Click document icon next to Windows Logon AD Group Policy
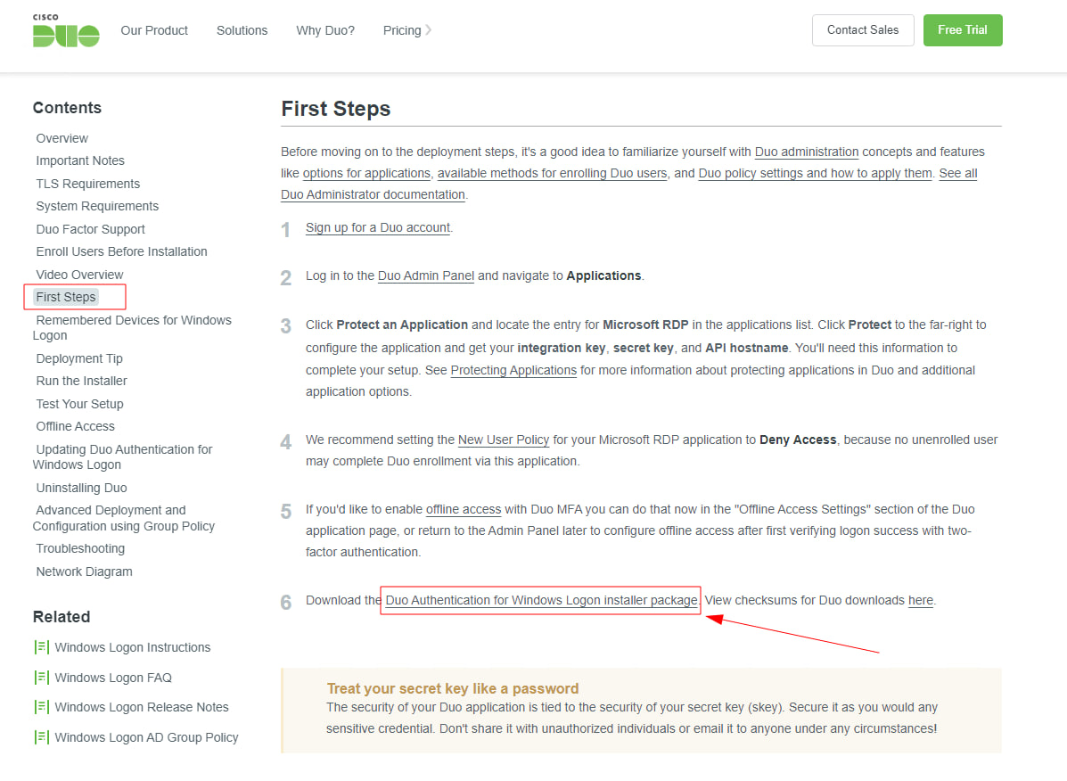Screen dimensions: 1067x781 coord(42,737)
